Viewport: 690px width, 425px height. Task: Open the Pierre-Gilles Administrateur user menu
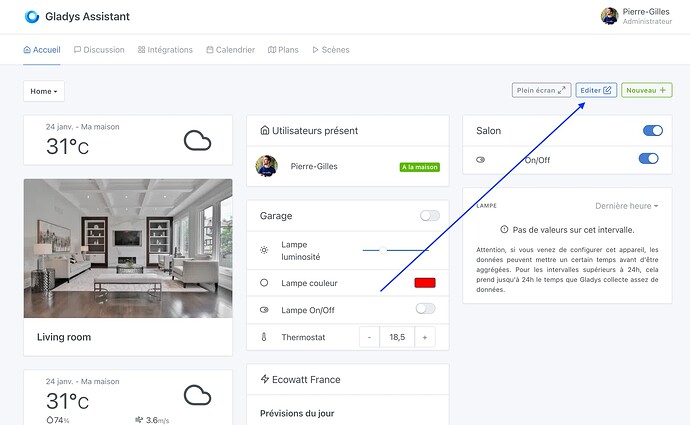(646, 16)
